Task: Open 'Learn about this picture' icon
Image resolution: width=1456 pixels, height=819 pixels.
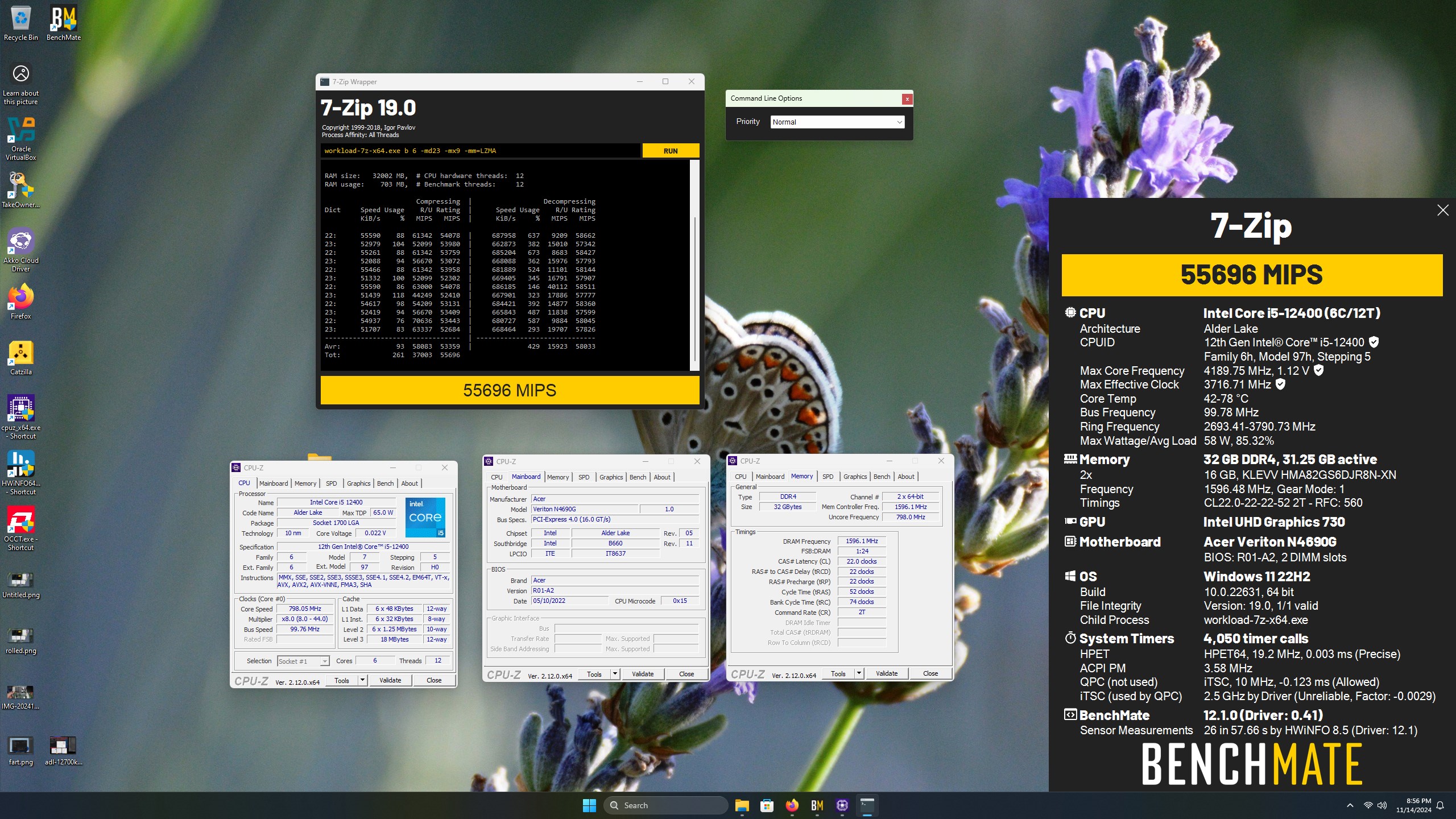Action: point(20,84)
